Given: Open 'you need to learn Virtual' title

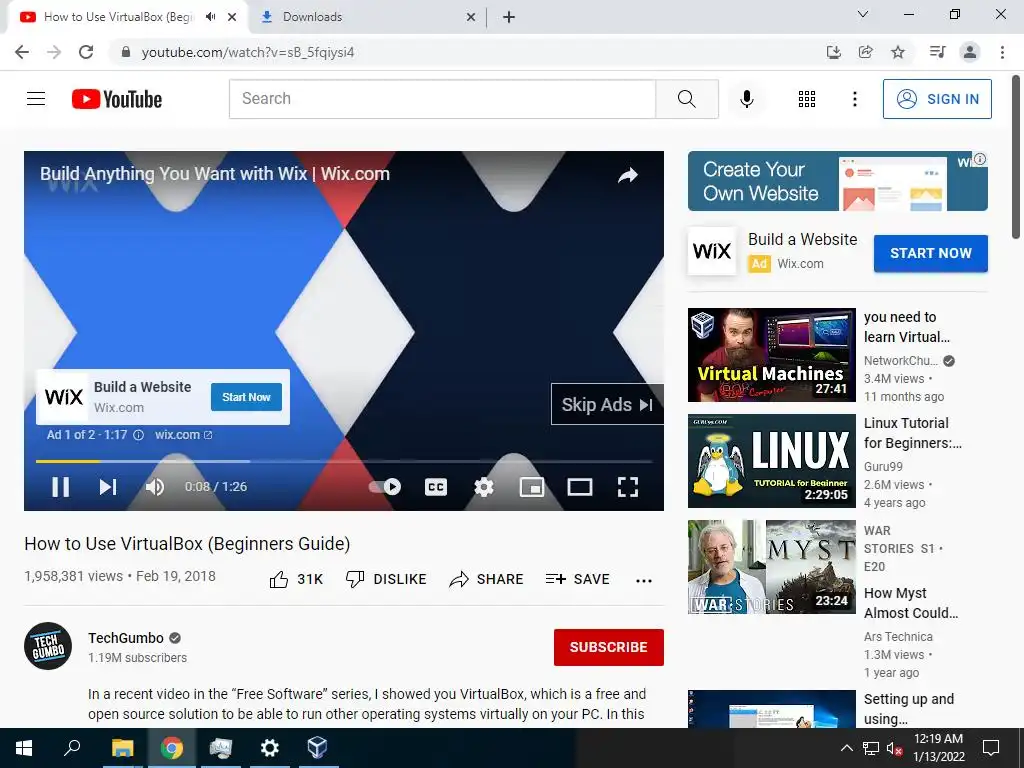Looking at the screenshot, I should [906, 327].
